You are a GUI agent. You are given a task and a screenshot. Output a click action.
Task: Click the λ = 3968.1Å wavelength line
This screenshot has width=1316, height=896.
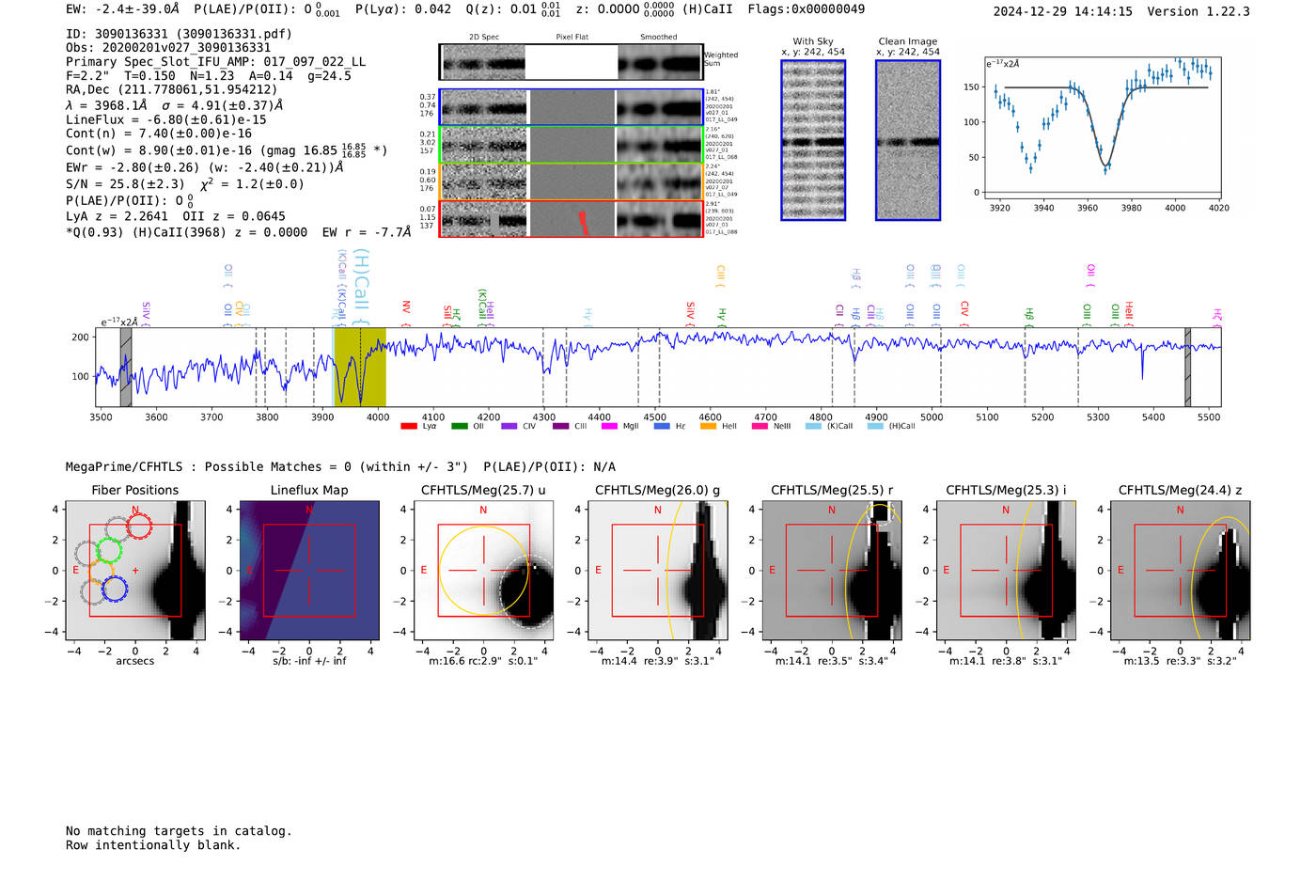click(174, 105)
